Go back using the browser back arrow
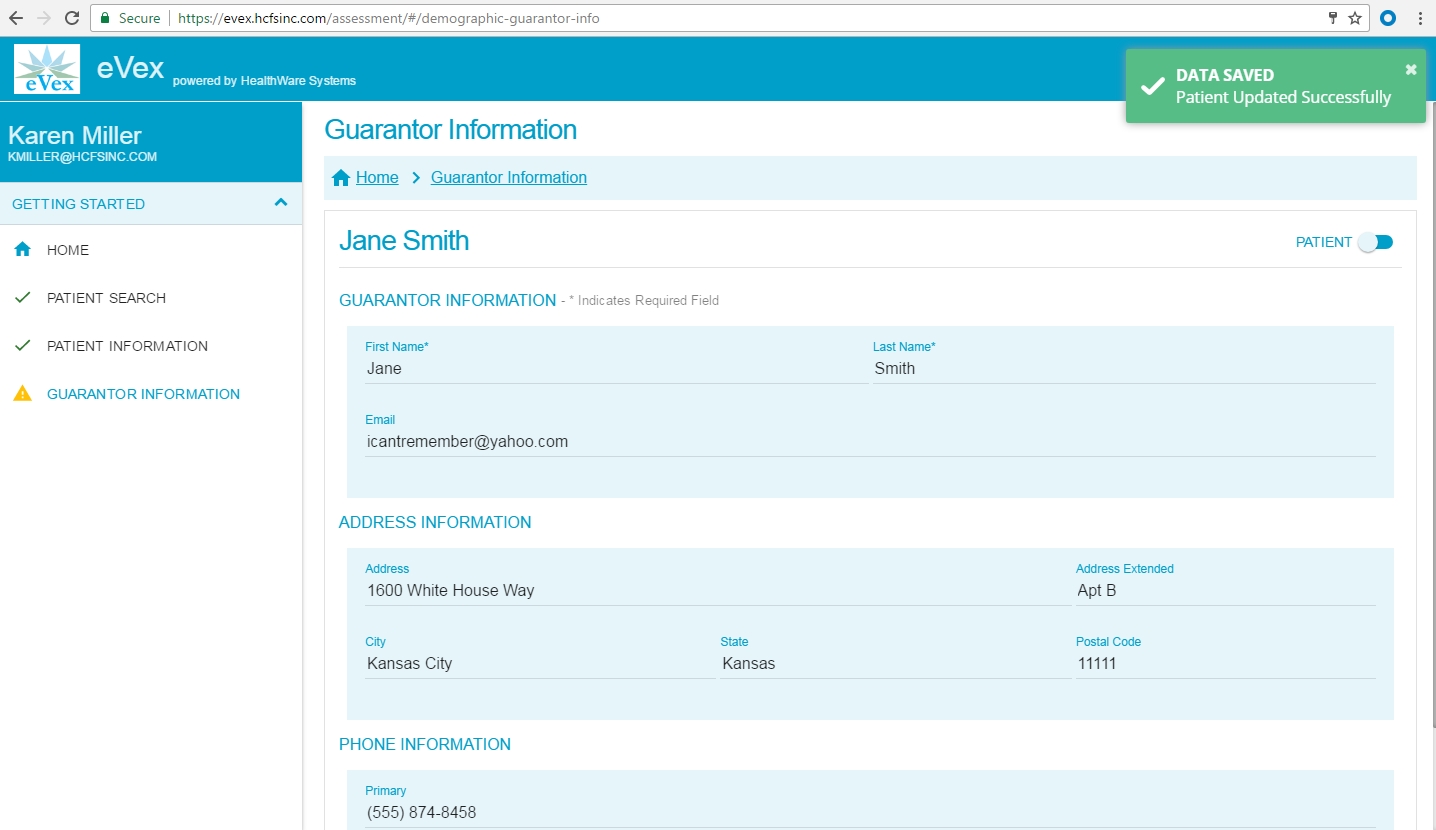Image resolution: width=1436 pixels, height=830 pixels. point(16,18)
